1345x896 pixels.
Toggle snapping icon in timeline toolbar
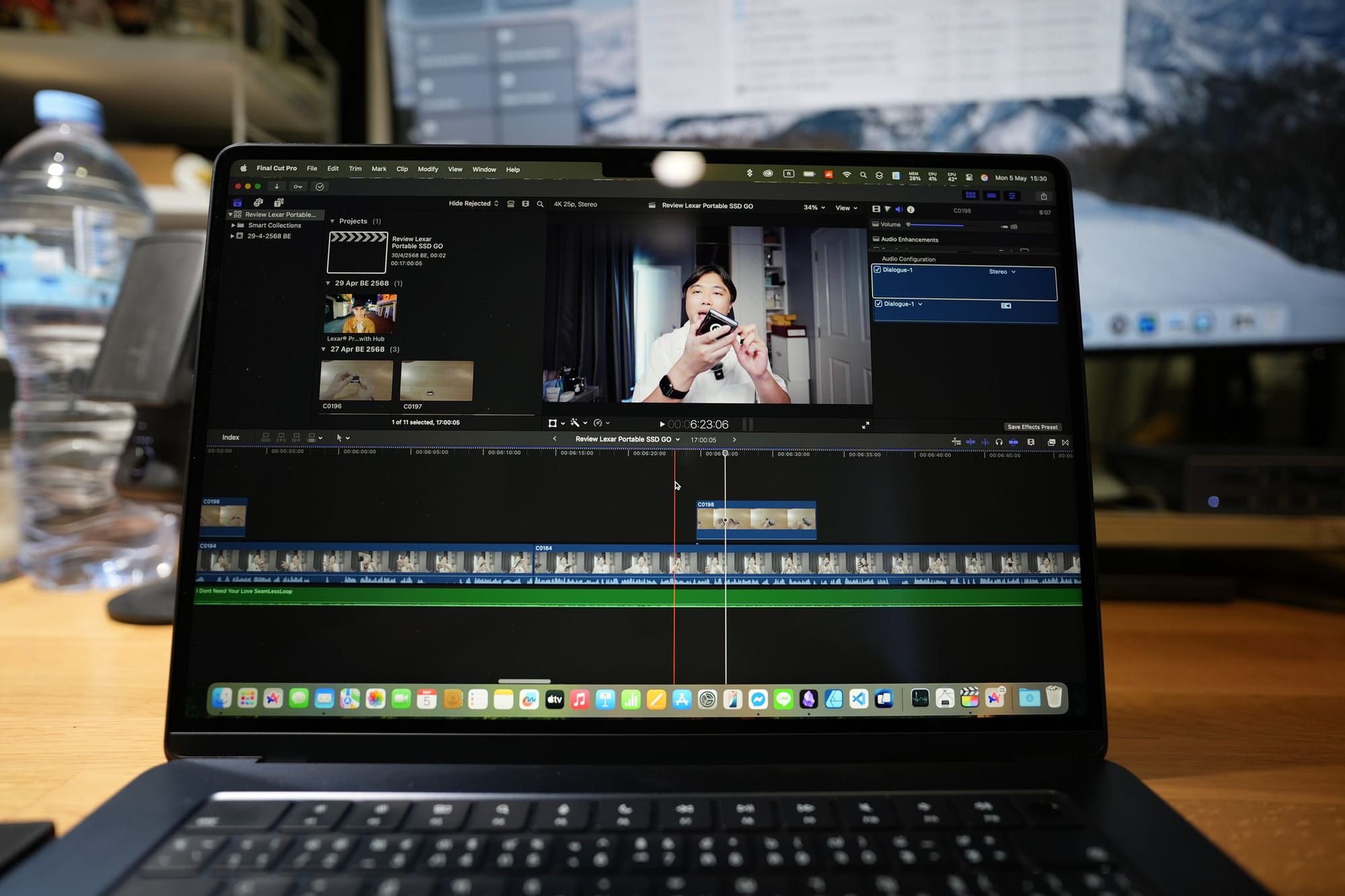coord(1013,442)
